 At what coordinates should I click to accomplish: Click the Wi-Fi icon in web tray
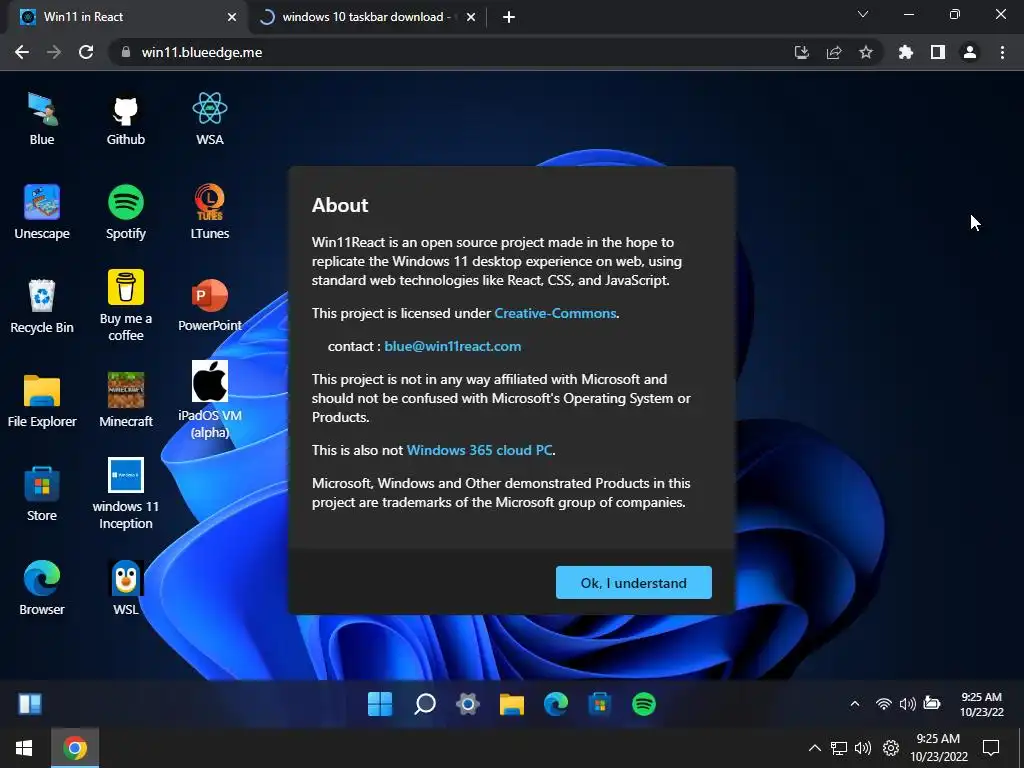[x=884, y=703]
